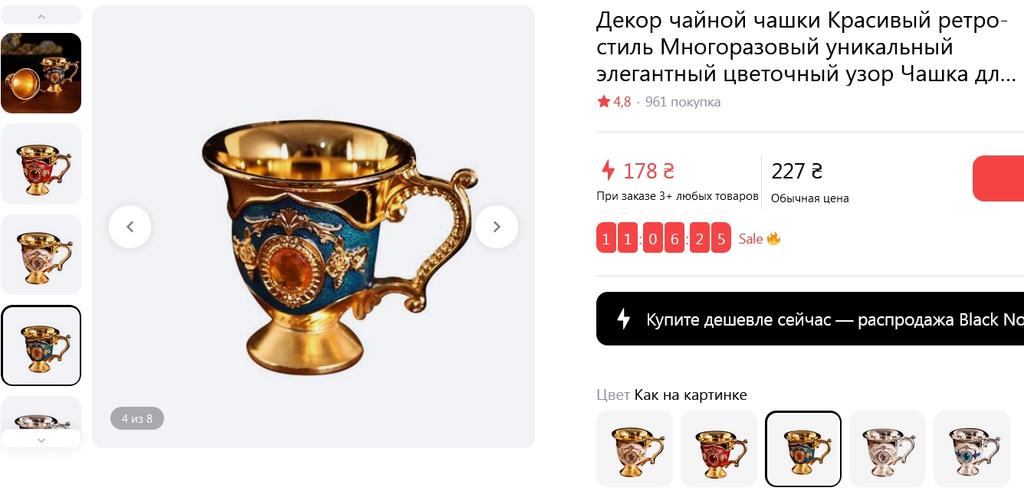1024x491 pixels.
Task: Choose the silver-pink cup color option
Action: [888, 449]
